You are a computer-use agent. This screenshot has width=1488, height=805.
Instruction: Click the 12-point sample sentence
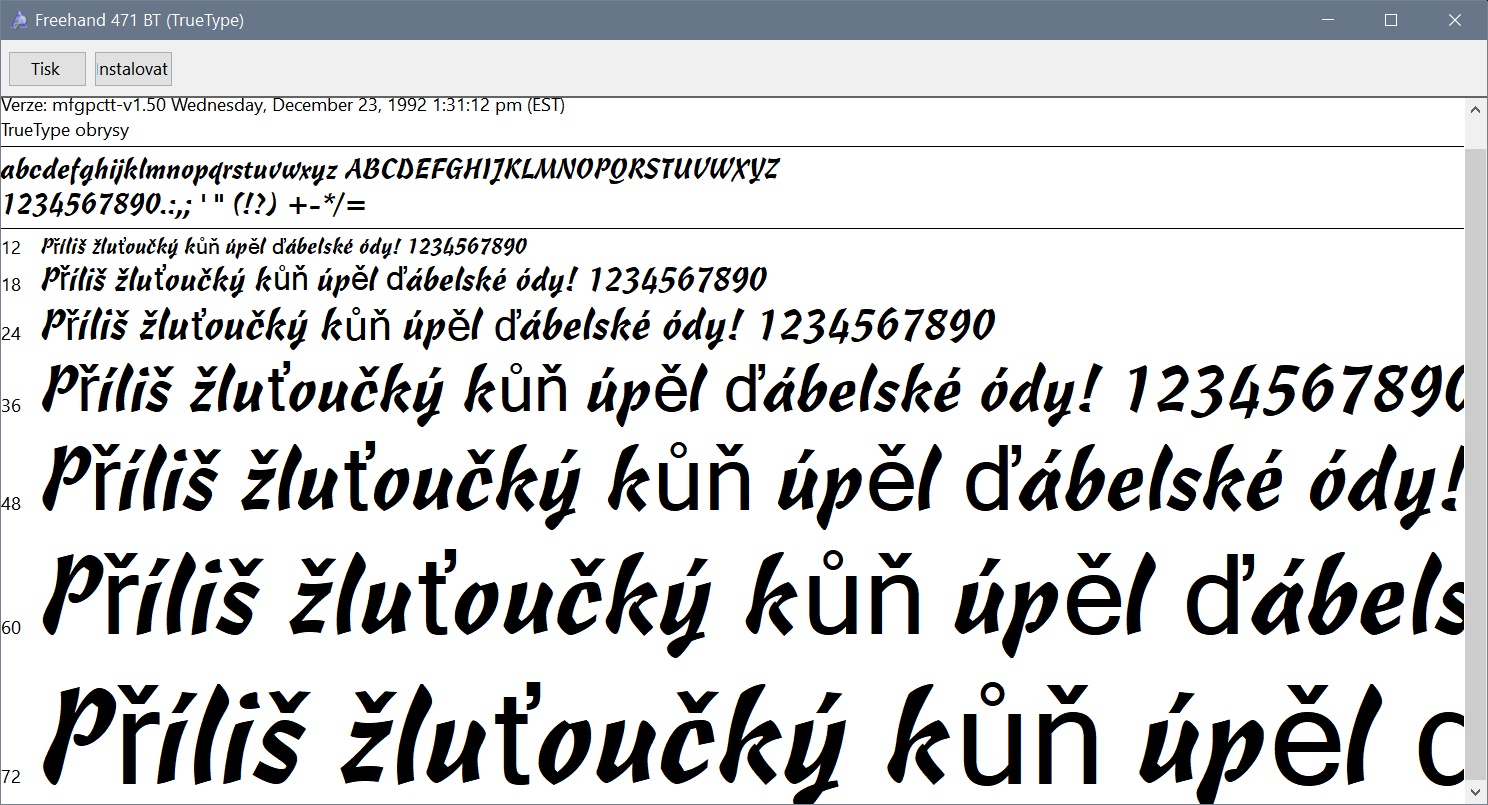pyautogui.click(x=284, y=246)
